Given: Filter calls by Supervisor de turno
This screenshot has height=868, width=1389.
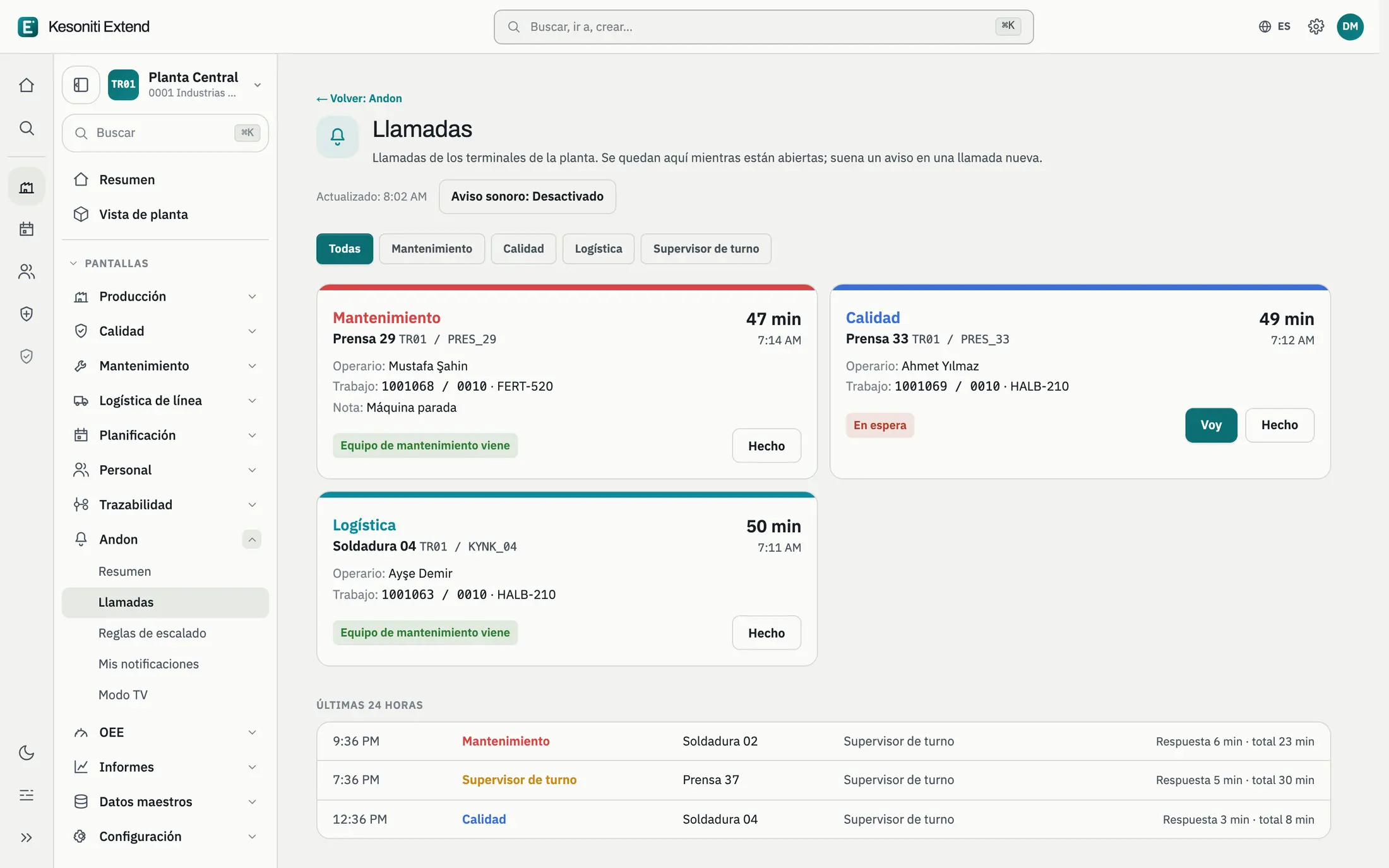Looking at the screenshot, I should 706,249.
